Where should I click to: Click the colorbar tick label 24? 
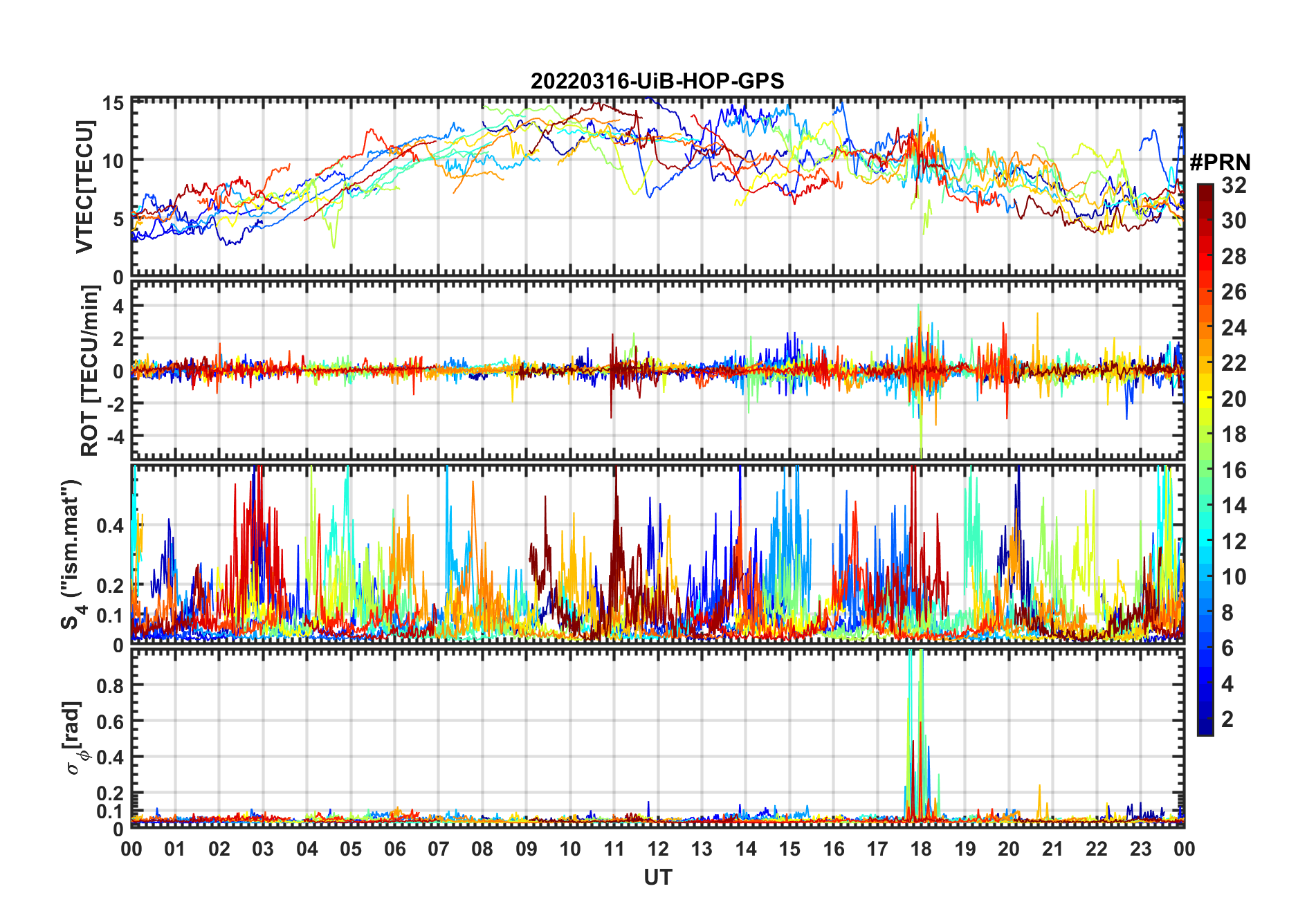pyautogui.click(x=1233, y=328)
